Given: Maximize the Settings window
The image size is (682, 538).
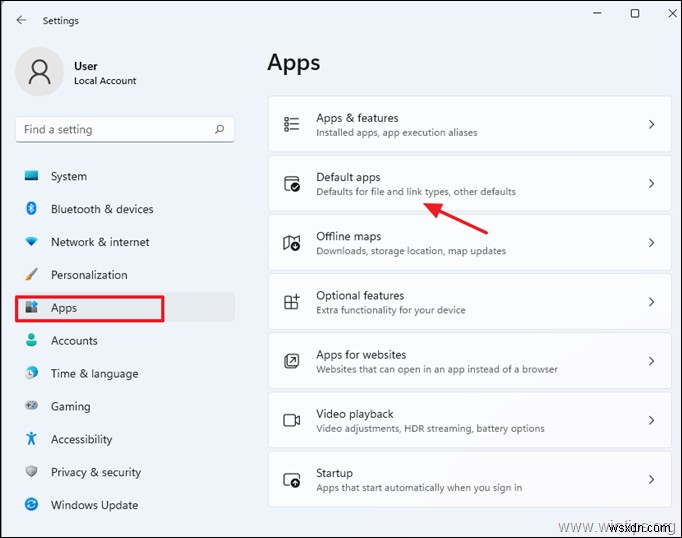Looking at the screenshot, I should pyautogui.click(x=635, y=13).
